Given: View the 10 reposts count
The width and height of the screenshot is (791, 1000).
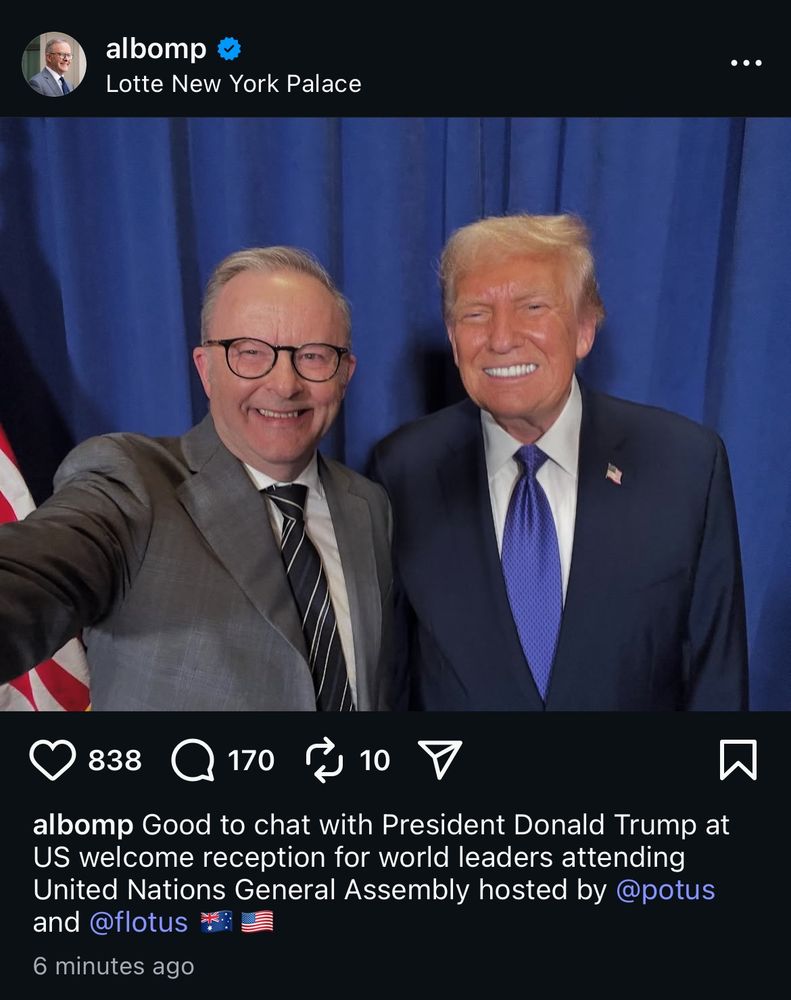Looking at the screenshot, I should (374, 760).
